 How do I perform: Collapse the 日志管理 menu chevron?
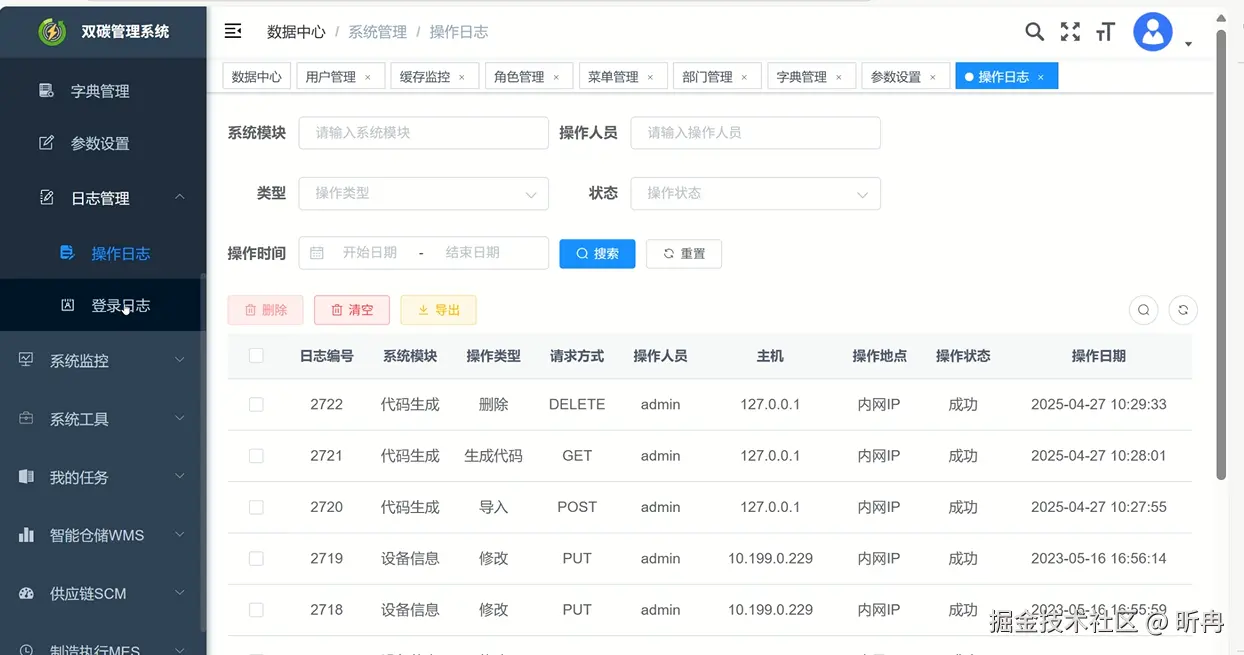click(180, 197)
